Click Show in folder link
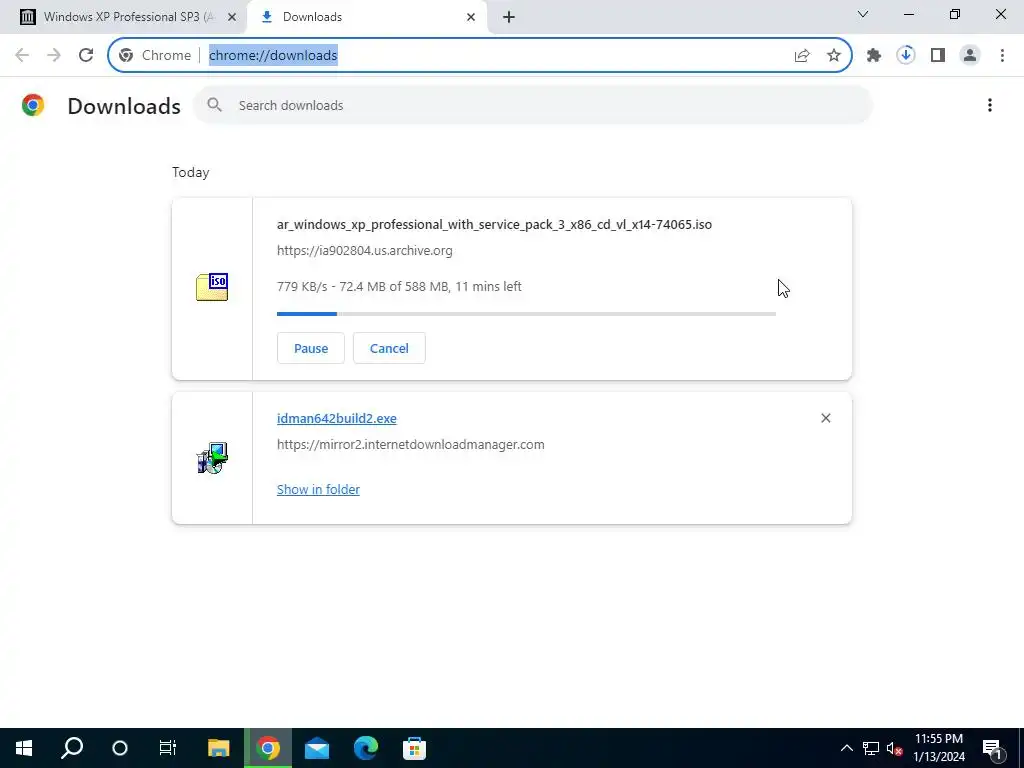1024x768 pixels. click(x=318, y=490)
